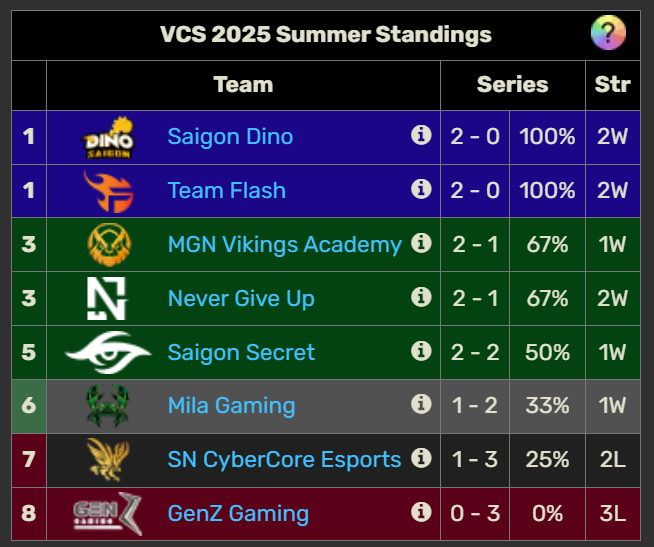The width and height of the screenshot is (654, 547).
Task: Click the Series column header
Action: [513, 85]
